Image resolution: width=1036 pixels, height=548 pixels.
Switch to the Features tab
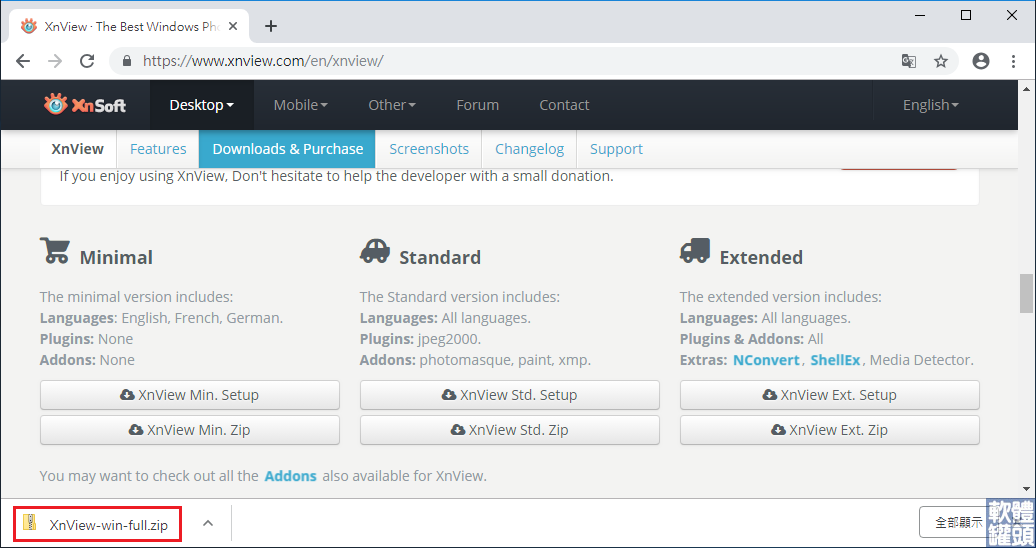[158, 149]
